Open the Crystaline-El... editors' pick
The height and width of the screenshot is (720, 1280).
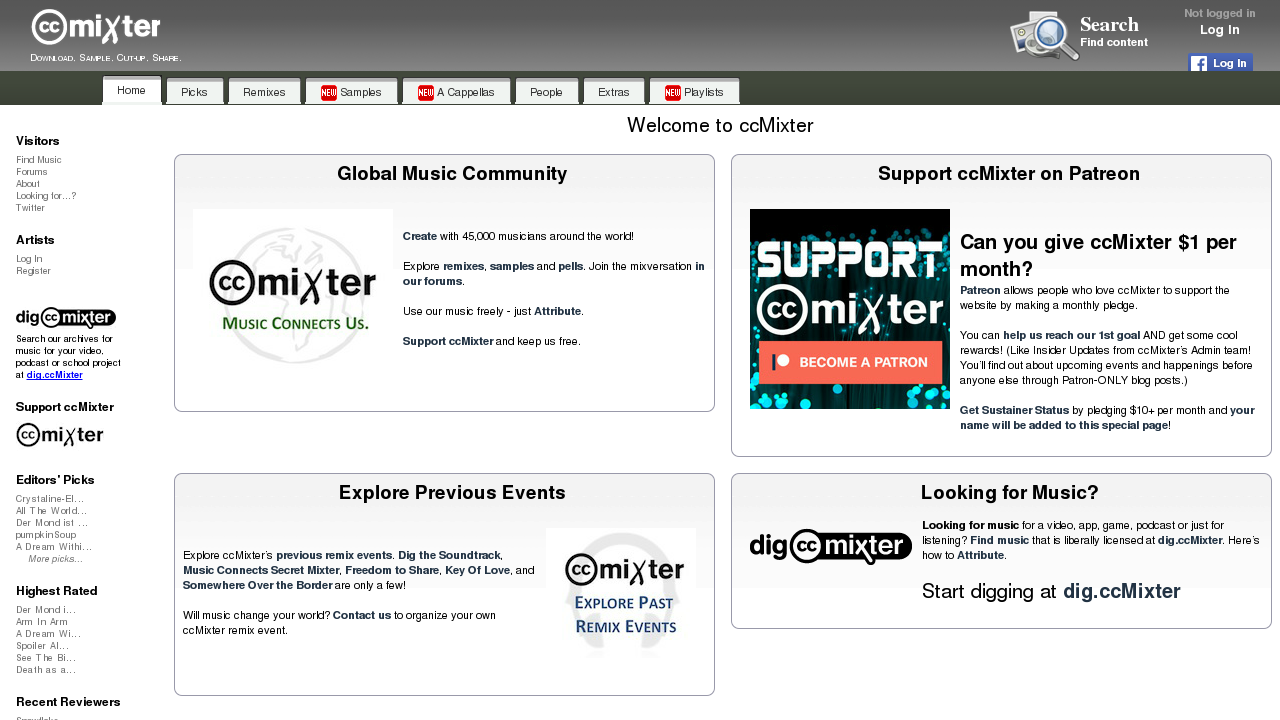point(50,499)
